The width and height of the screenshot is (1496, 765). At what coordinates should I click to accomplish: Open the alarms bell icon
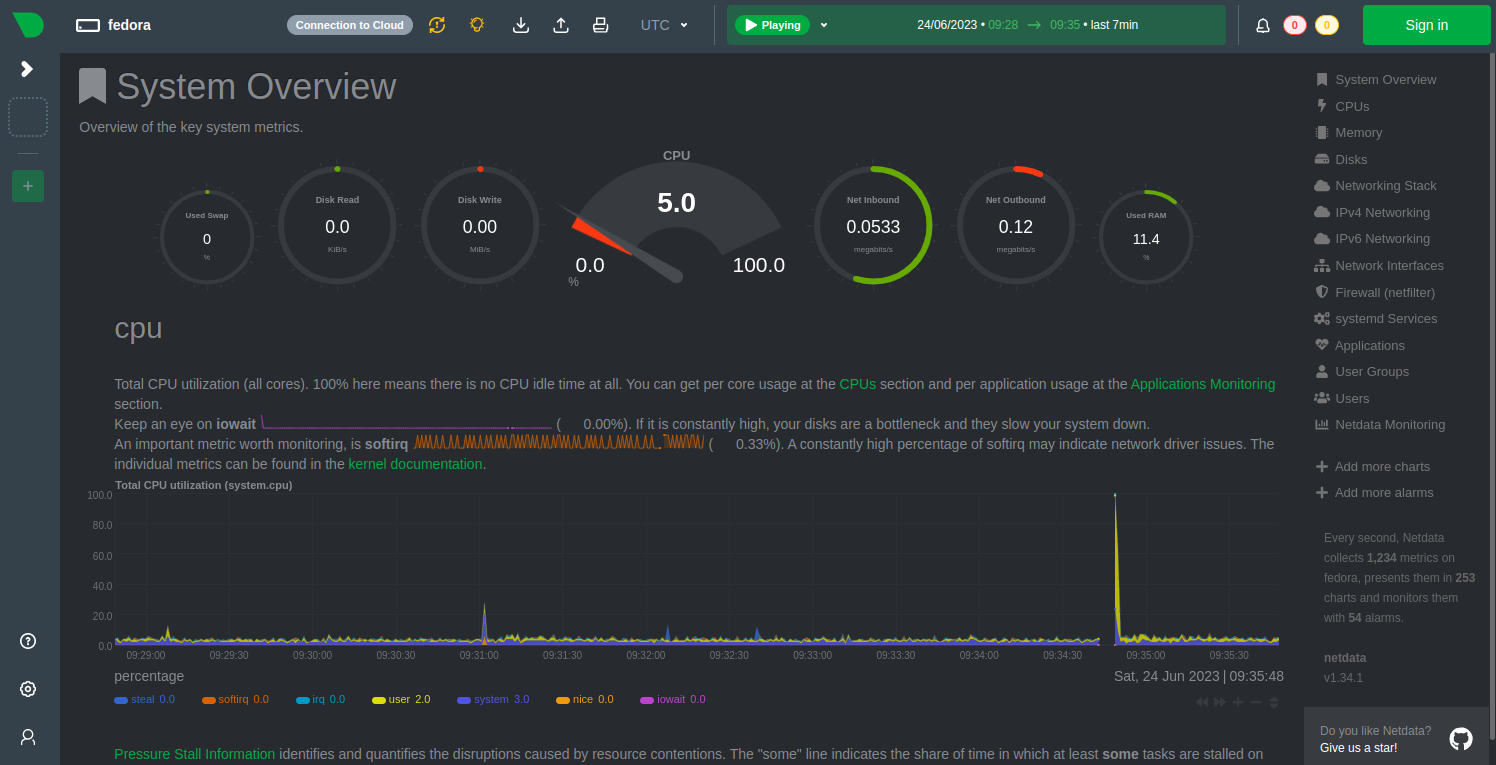click(x=1263, y=26)
